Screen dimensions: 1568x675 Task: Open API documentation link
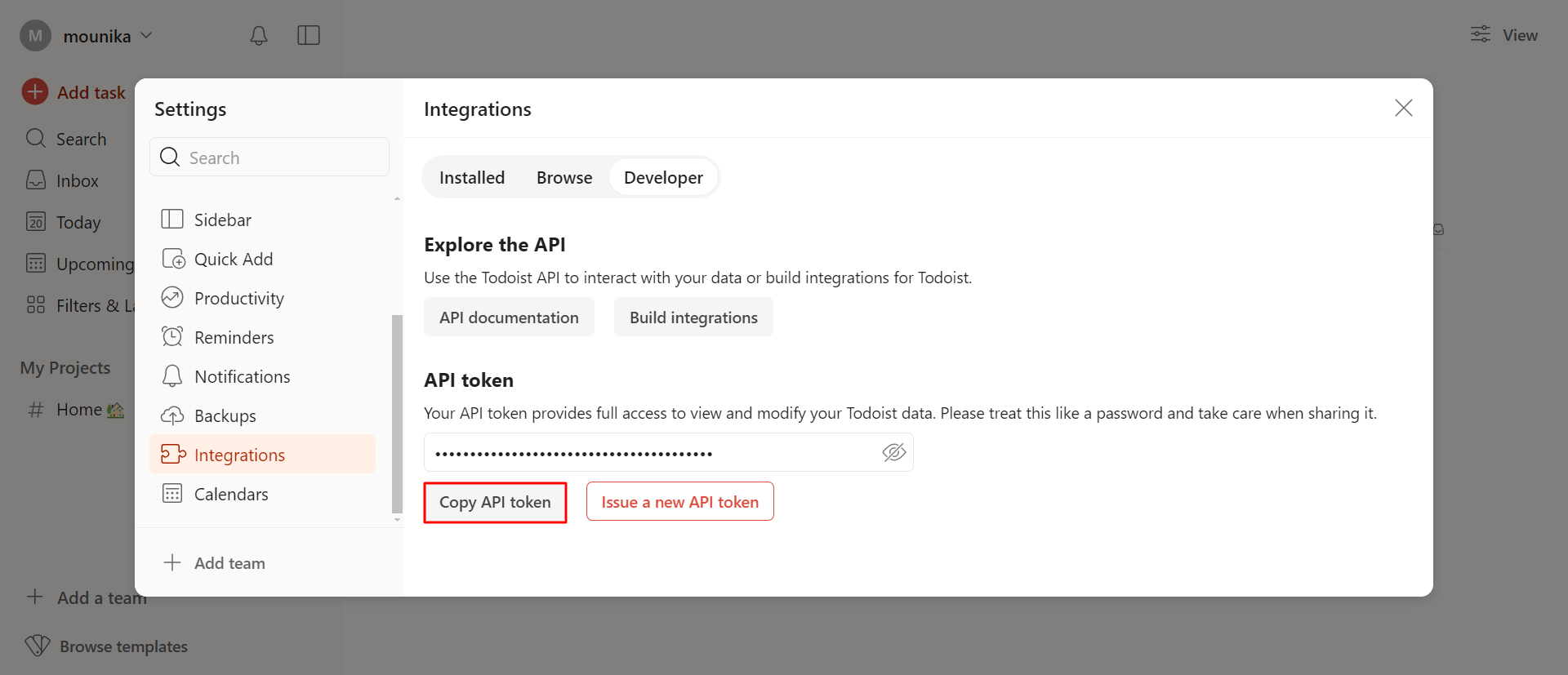(509, 318)
